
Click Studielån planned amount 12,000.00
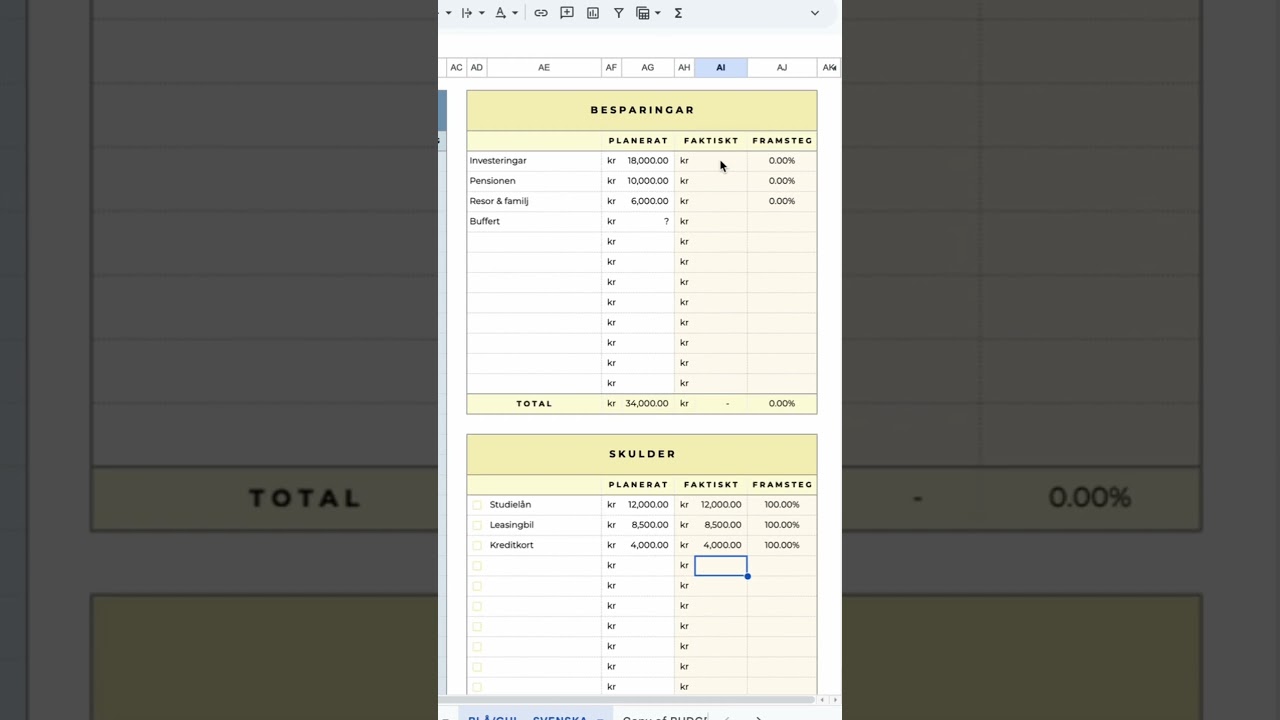click(x=648, y=505)
